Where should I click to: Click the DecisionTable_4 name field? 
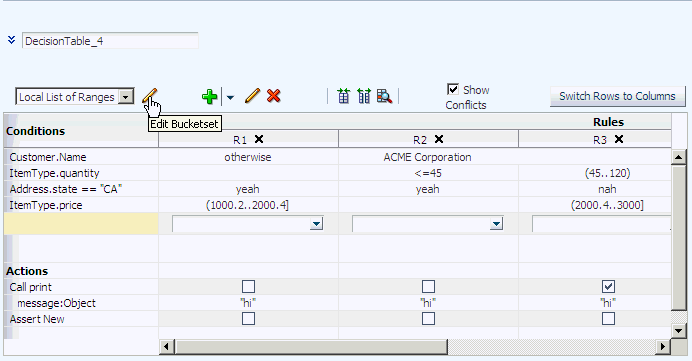tap(110, 41)
